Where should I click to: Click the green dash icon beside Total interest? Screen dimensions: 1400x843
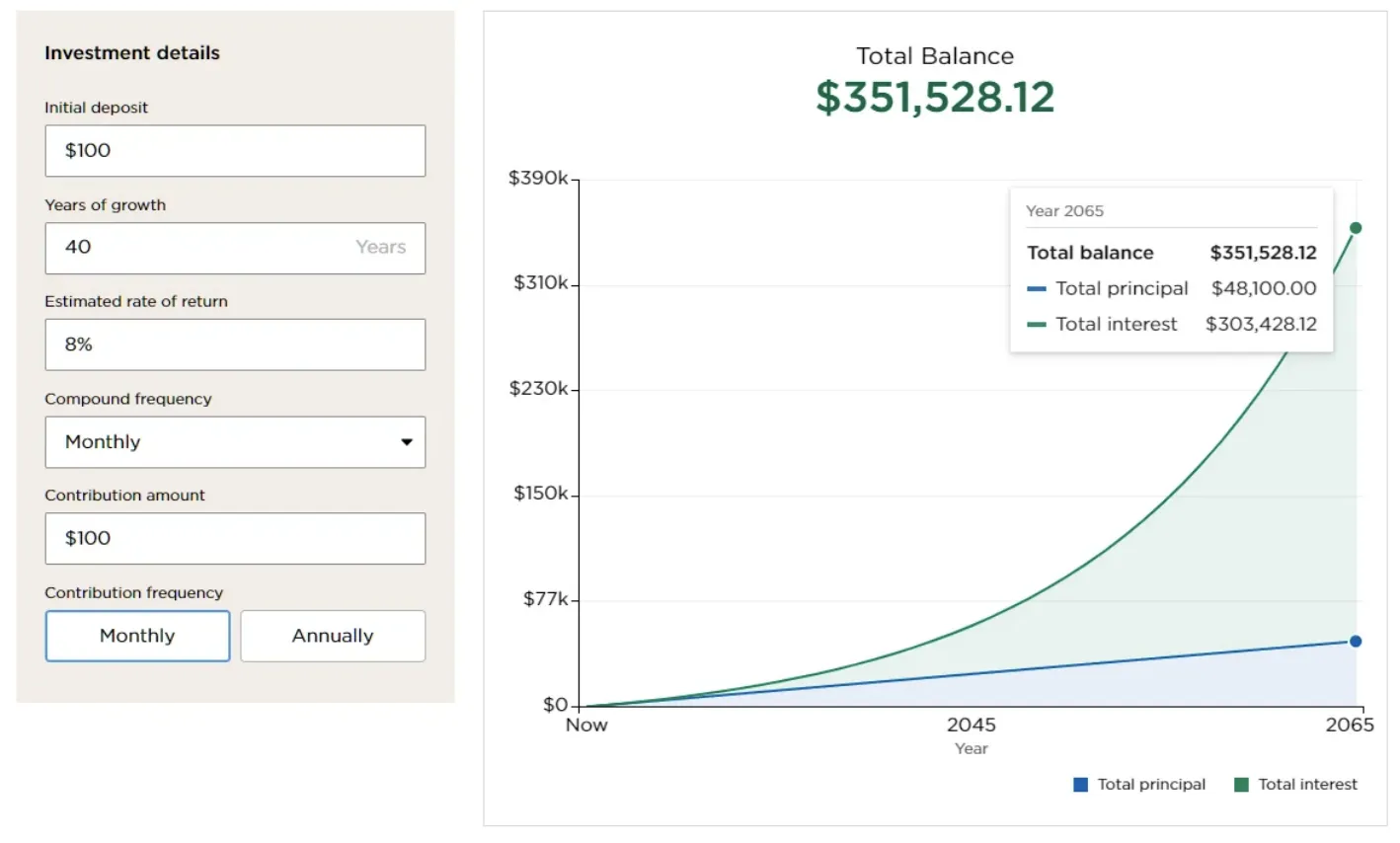1035,324
